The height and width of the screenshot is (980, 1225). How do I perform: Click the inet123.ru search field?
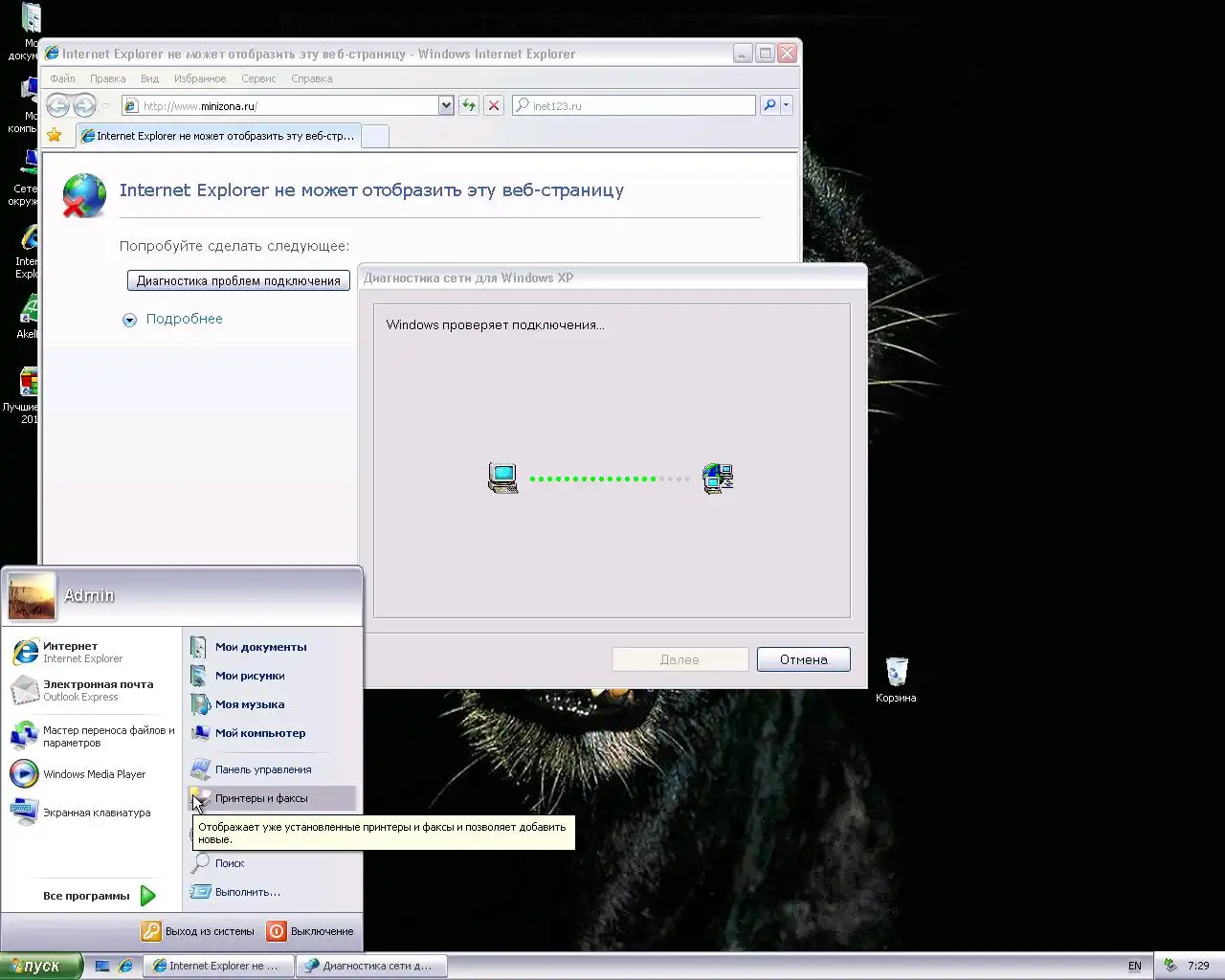(635, 105)
